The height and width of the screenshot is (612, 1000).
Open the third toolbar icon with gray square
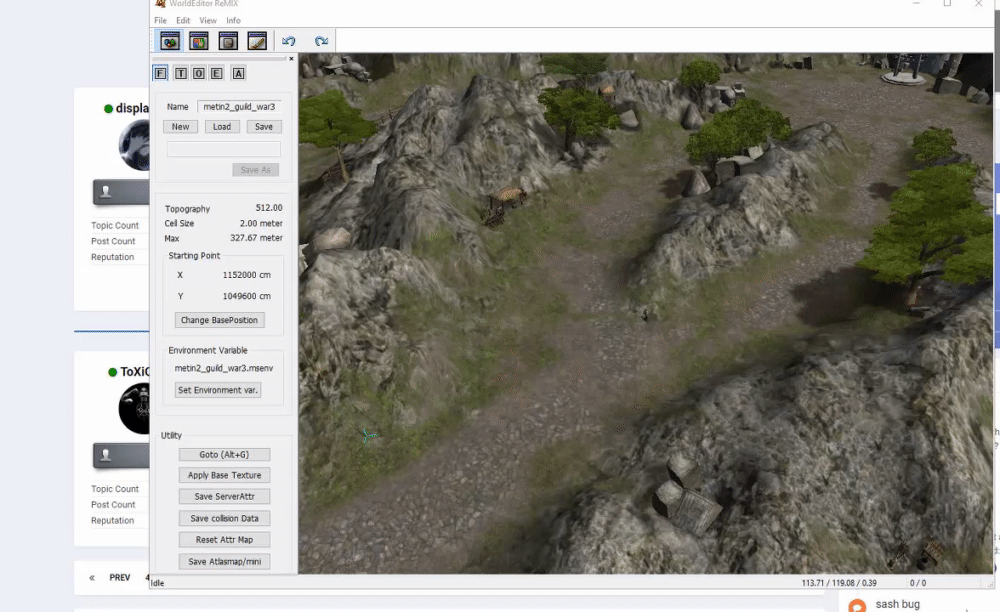tap(228, 41)
